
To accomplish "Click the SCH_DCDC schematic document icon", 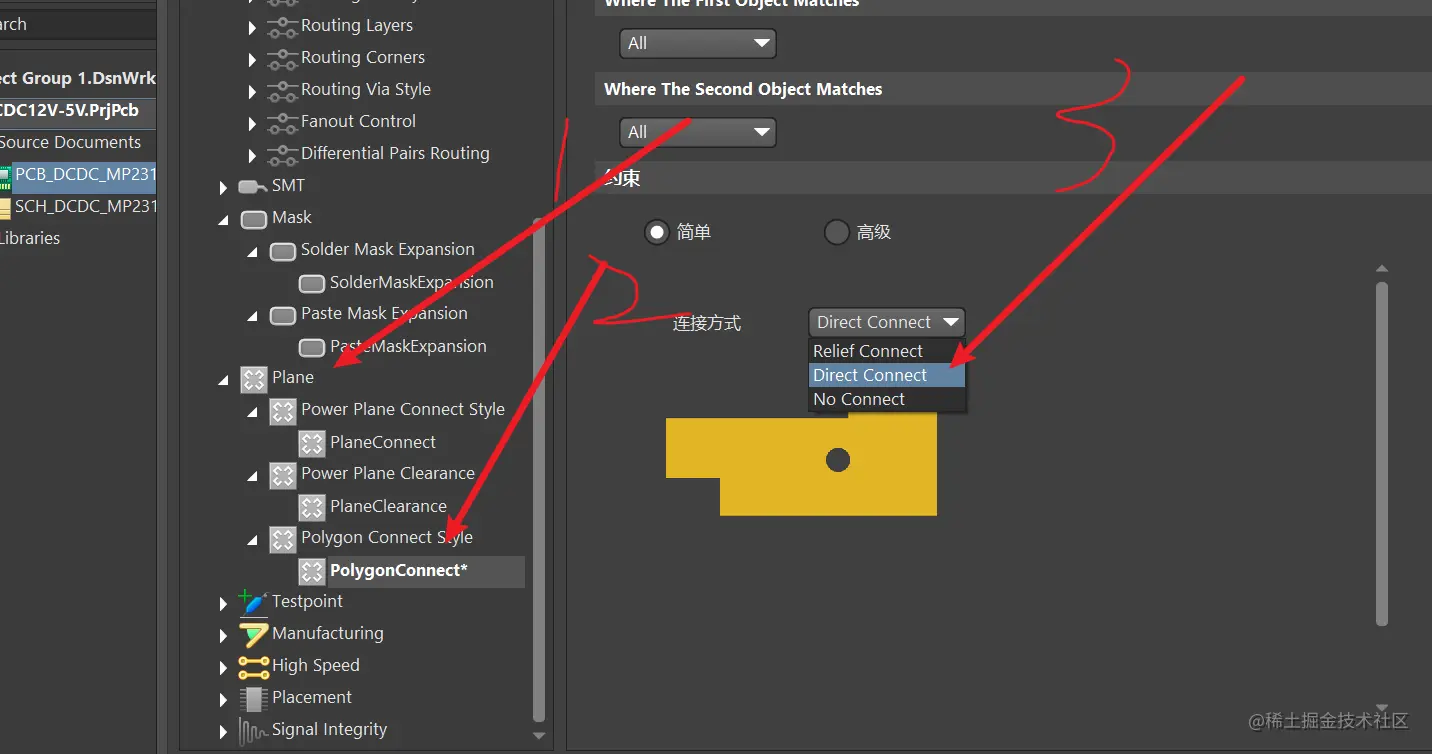I will pyautogui.click(x=5, y=207).
